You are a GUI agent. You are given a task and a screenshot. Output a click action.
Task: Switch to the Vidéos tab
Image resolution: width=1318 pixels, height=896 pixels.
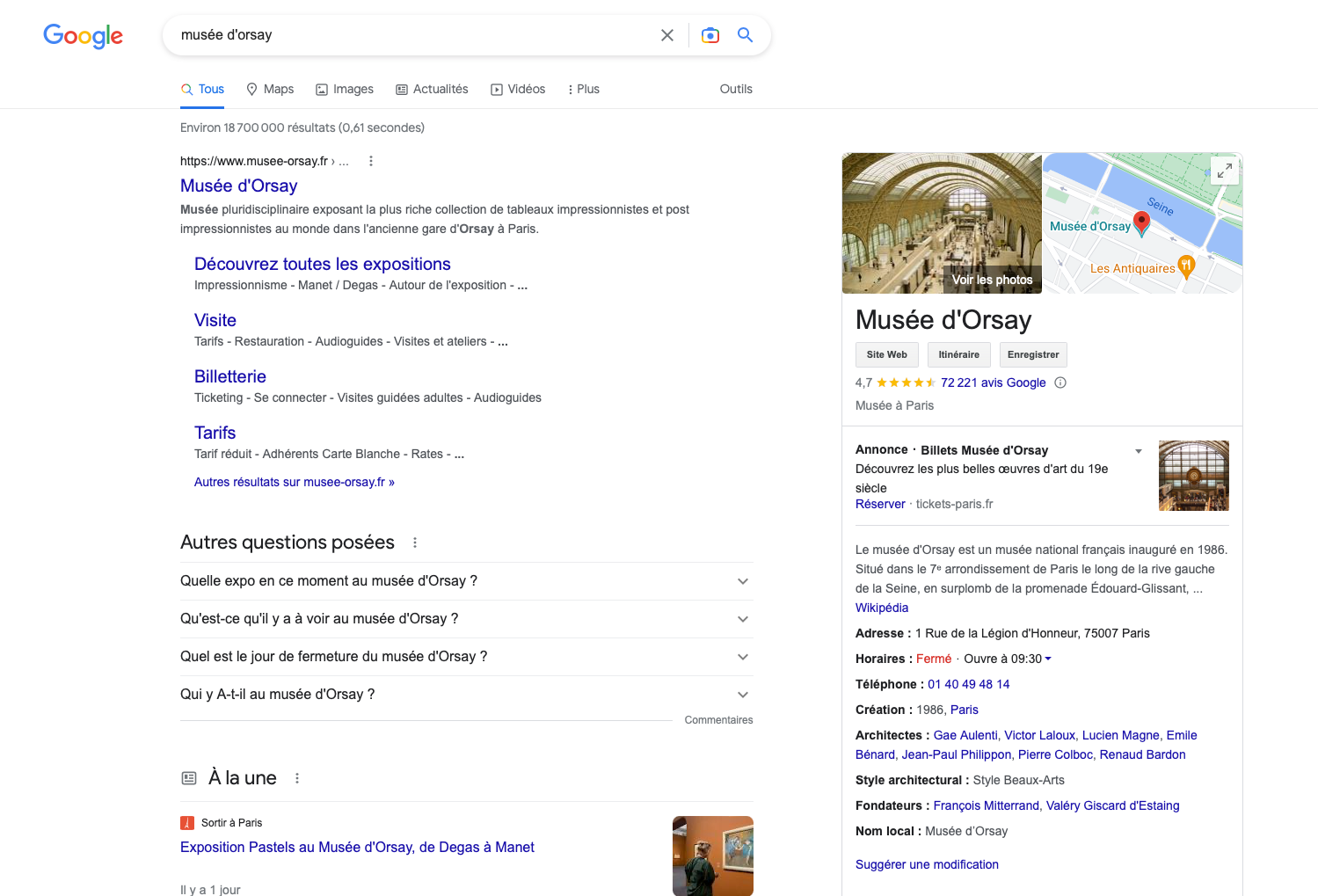tap(518, 89)
